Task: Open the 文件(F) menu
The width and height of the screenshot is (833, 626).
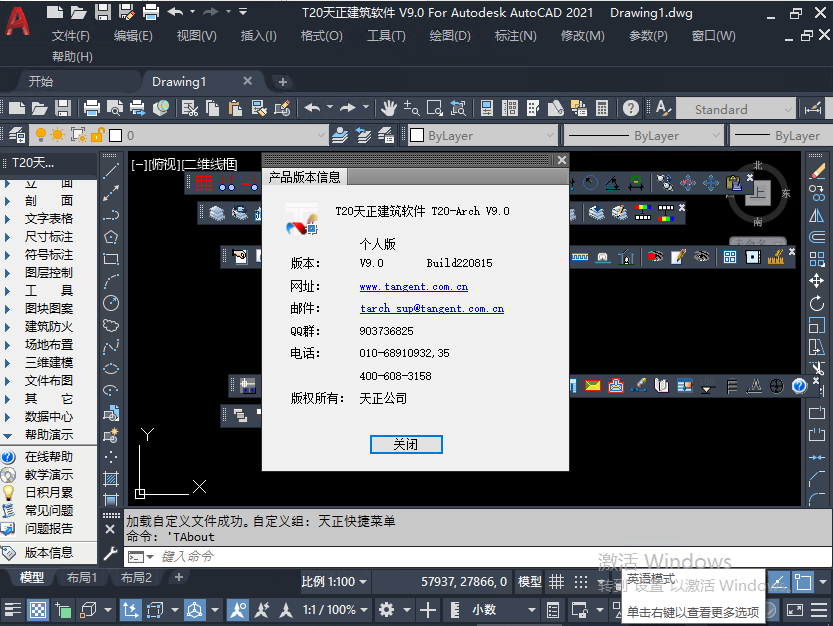Action: click(x=71, y=36)
